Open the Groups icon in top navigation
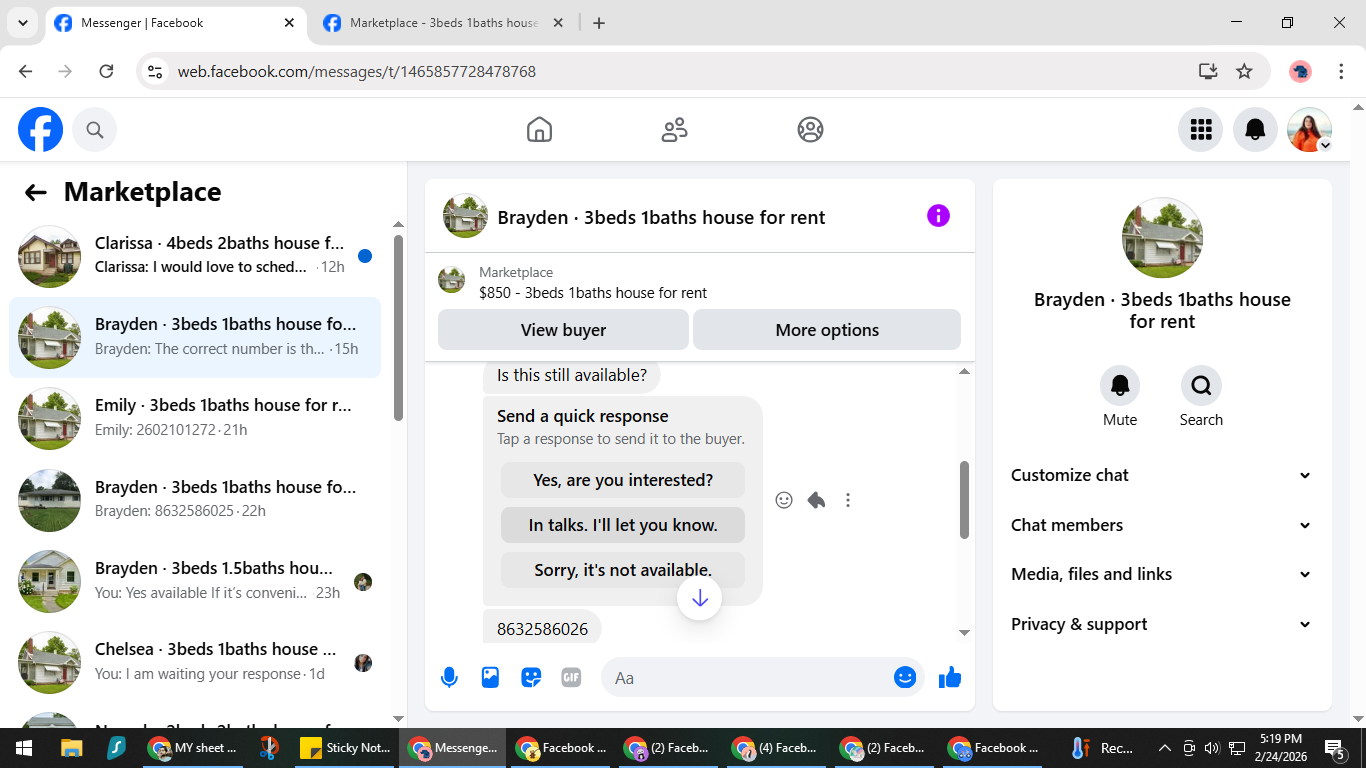This screenshot has height=768, width=1366. point(810,130)
